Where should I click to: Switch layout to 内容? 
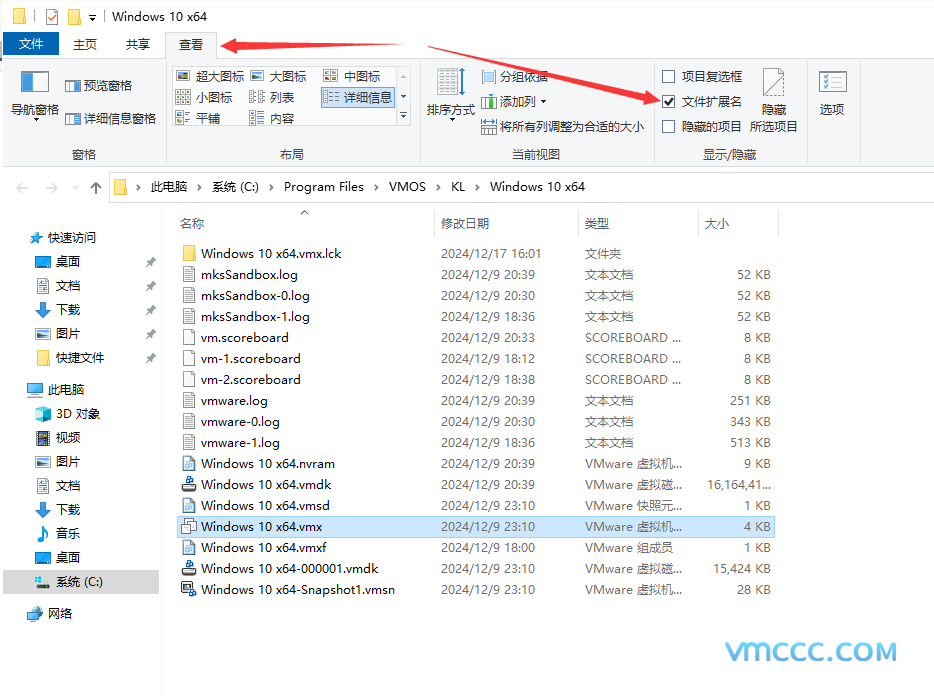click(272, 118)
